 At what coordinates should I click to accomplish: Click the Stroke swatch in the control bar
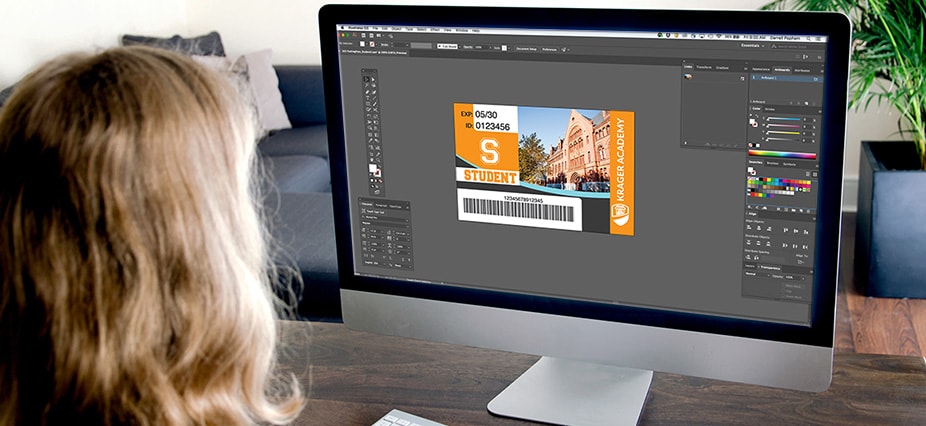coord(372,45)
